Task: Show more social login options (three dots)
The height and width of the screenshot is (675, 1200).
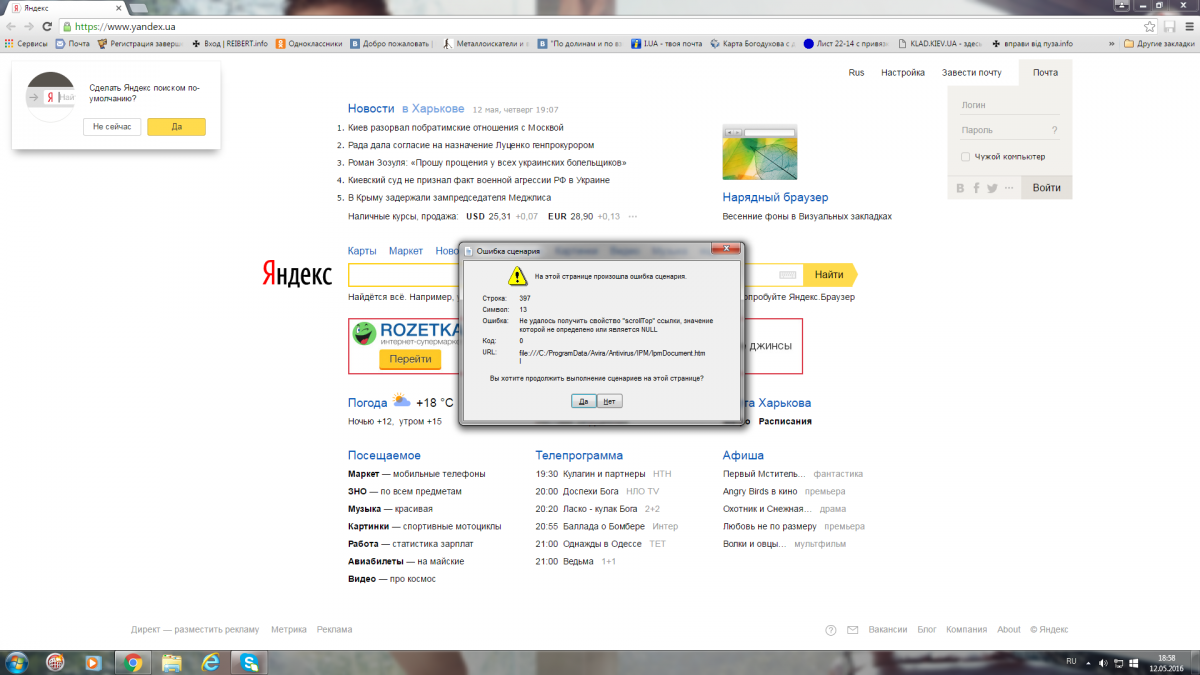Action: pyautogui.click(x=1009, y=188)
